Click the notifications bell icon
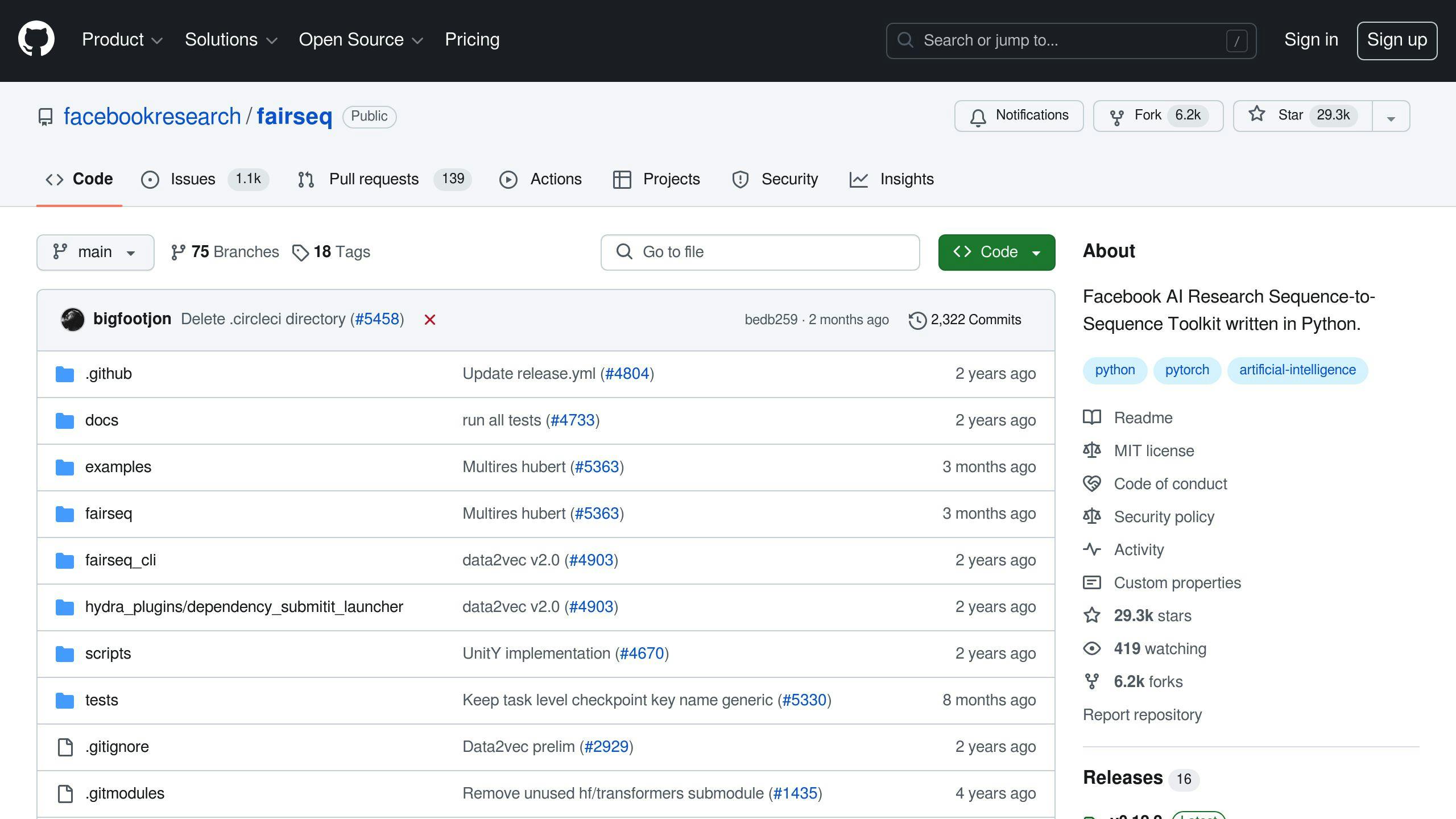 (978, 117)
